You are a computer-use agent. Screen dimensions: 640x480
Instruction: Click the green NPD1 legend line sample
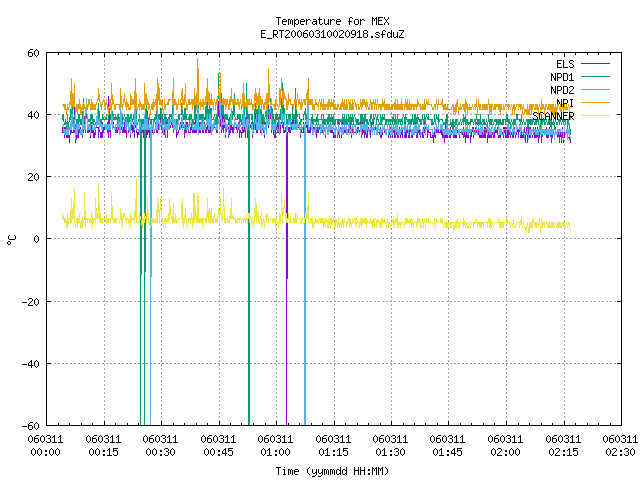click(x=595, y=77)
